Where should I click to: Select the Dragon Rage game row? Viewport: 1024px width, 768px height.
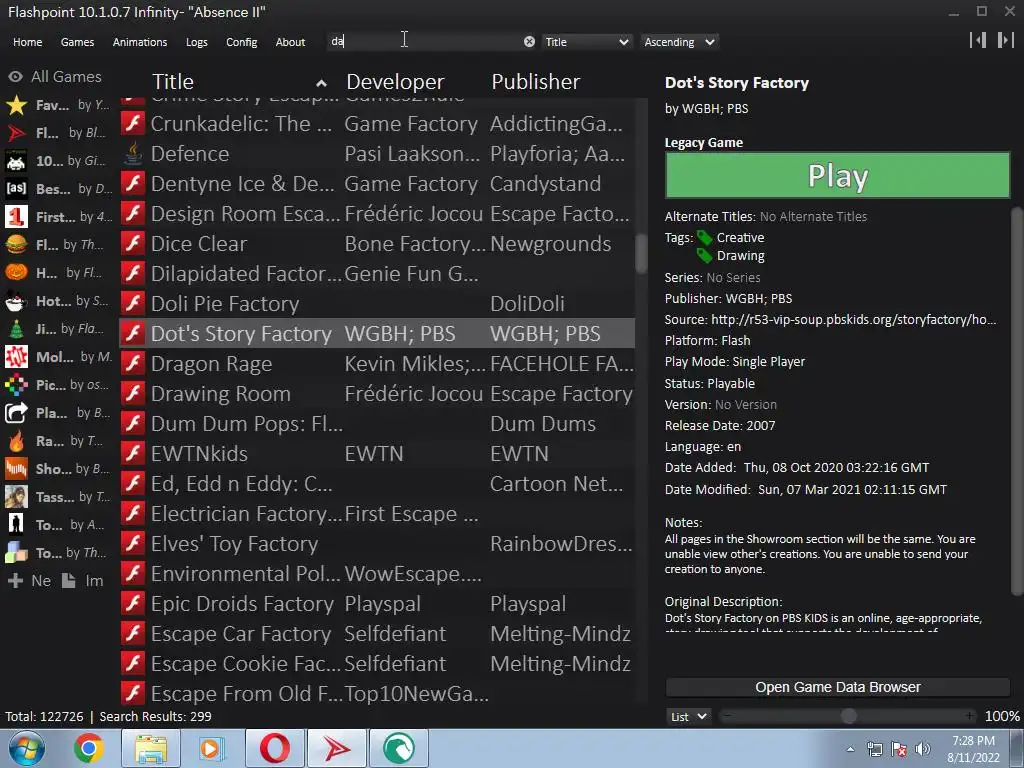coord(377,364)
